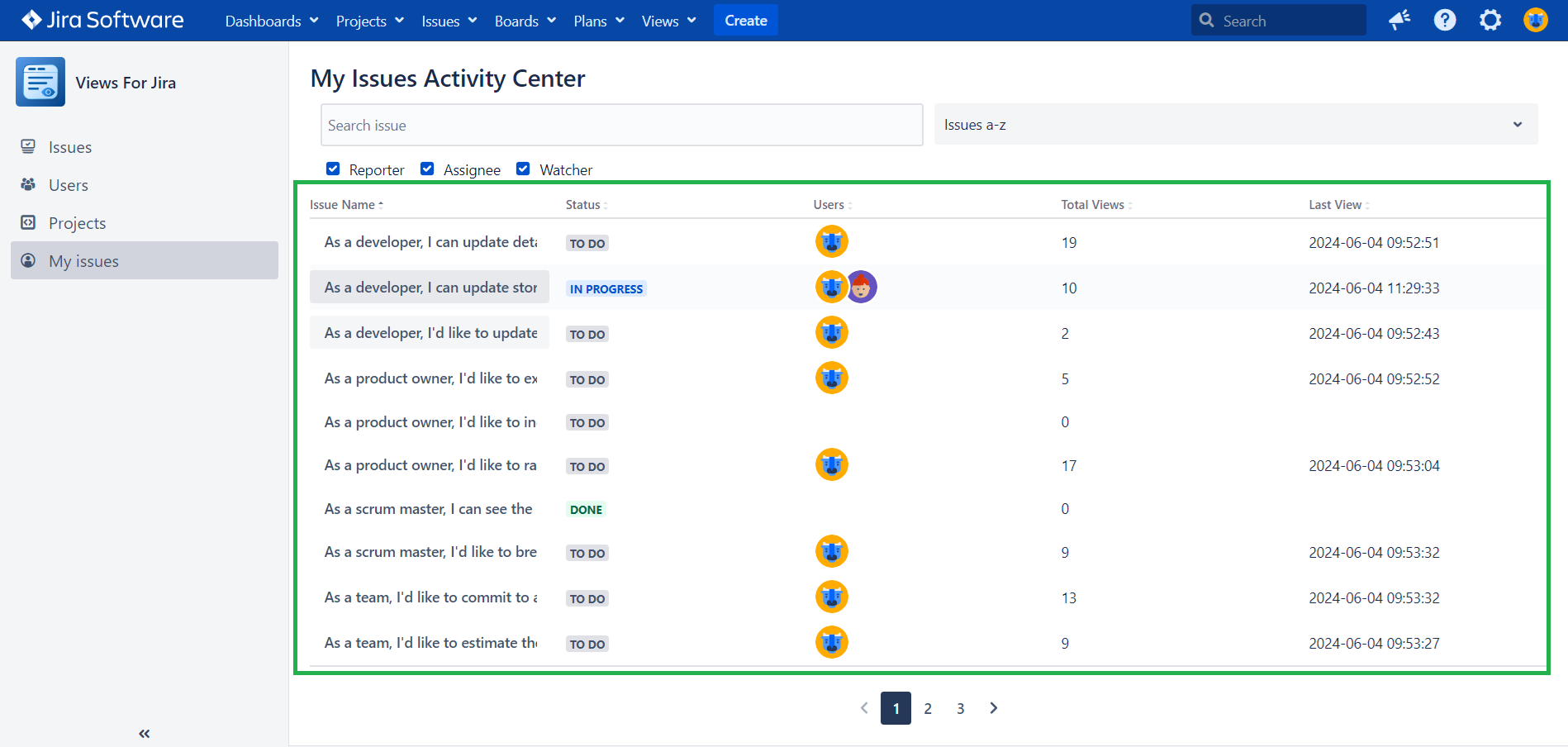
Task: Go to page 2 of results
Action: [928, 708]
